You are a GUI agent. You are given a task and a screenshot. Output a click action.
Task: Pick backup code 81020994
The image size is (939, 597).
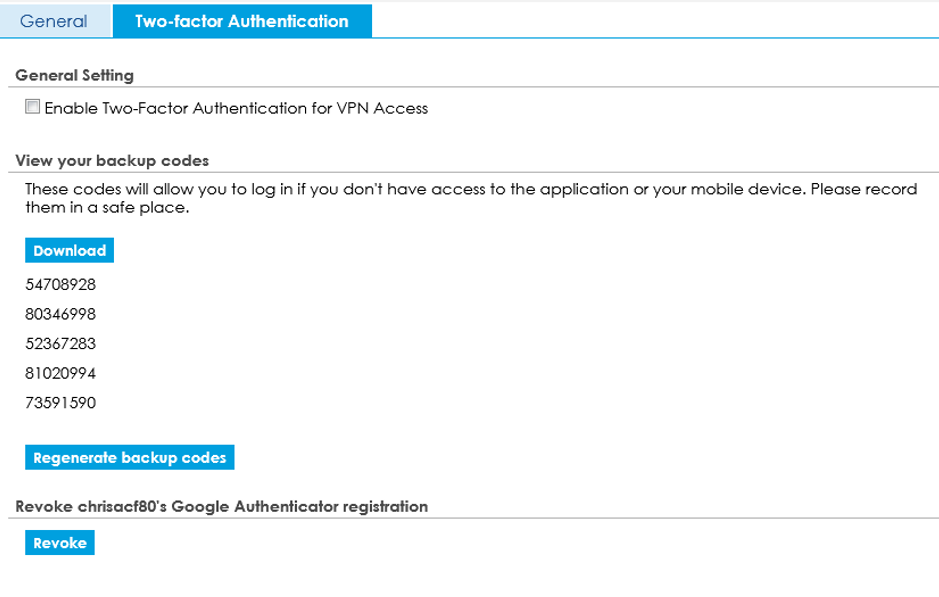pos(60,373)
